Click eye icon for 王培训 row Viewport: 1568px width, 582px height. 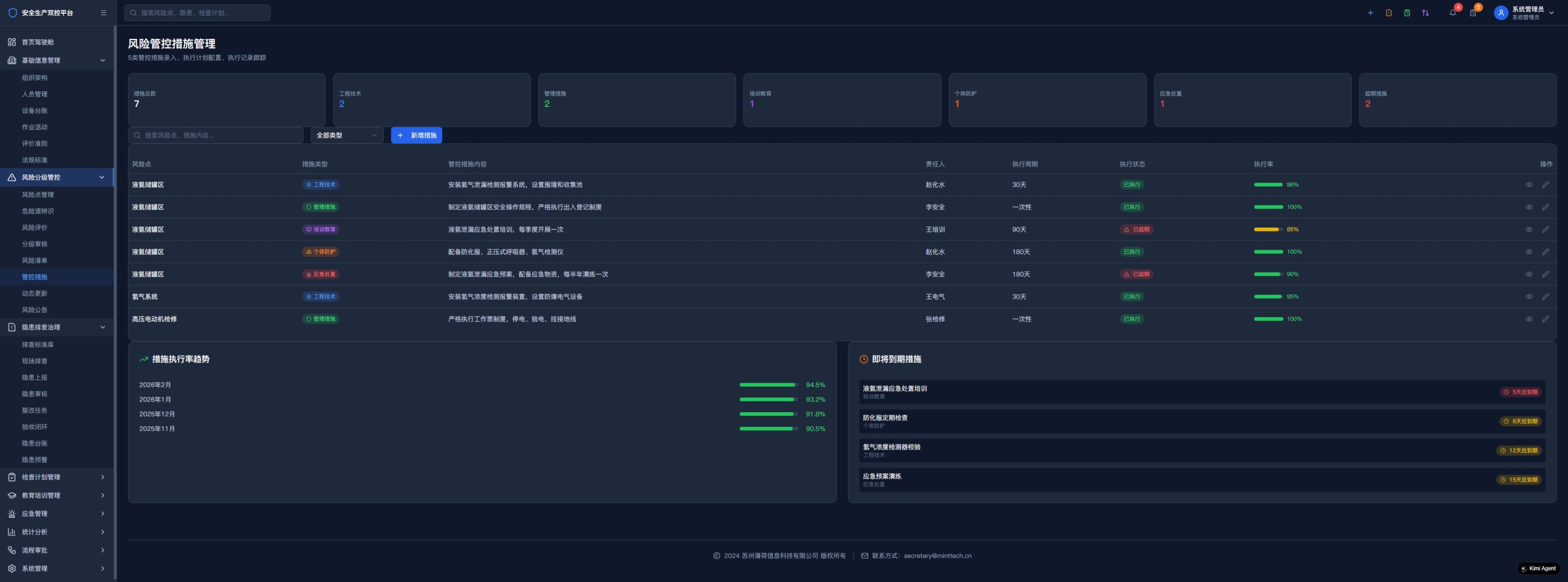(x=1528, y=229)
